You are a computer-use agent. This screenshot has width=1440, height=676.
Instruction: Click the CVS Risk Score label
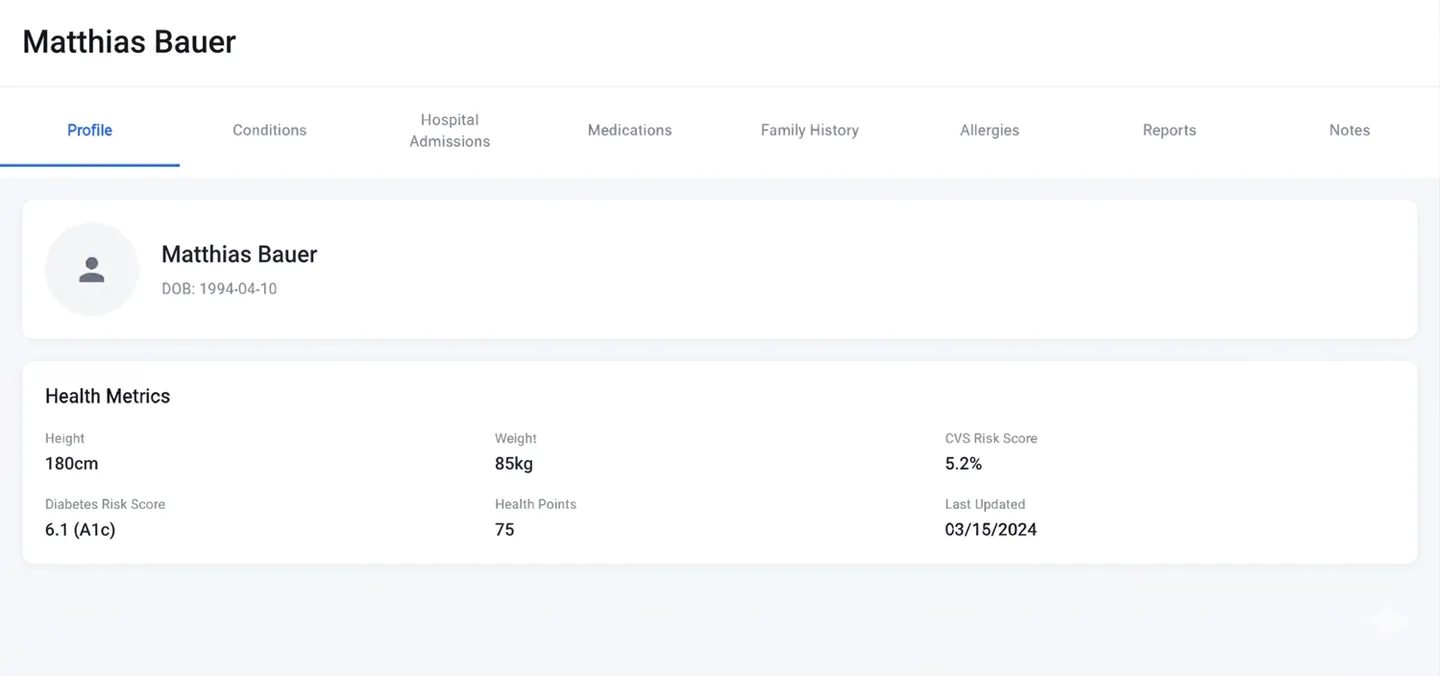coord(991,438)
